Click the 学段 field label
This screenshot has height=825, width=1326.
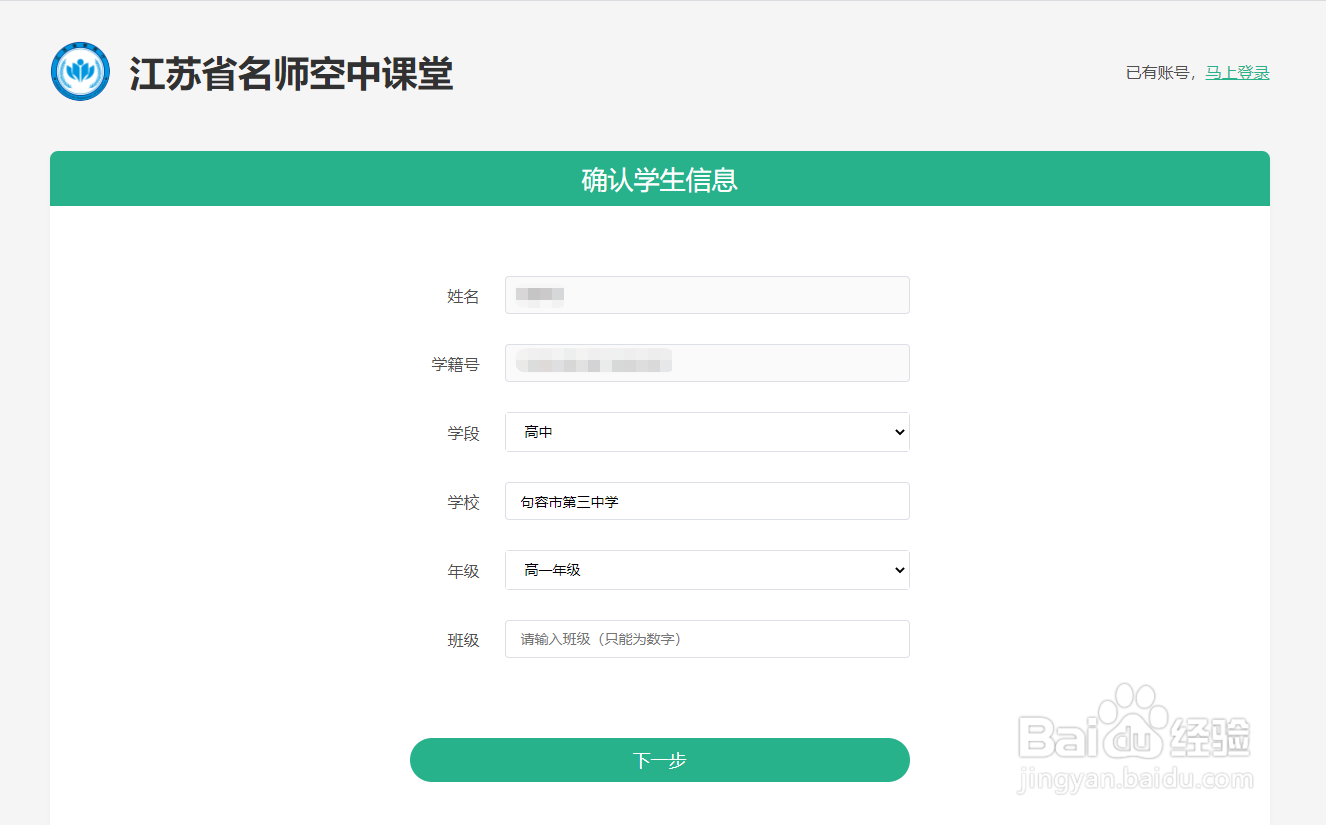click(x=463, y=434)
